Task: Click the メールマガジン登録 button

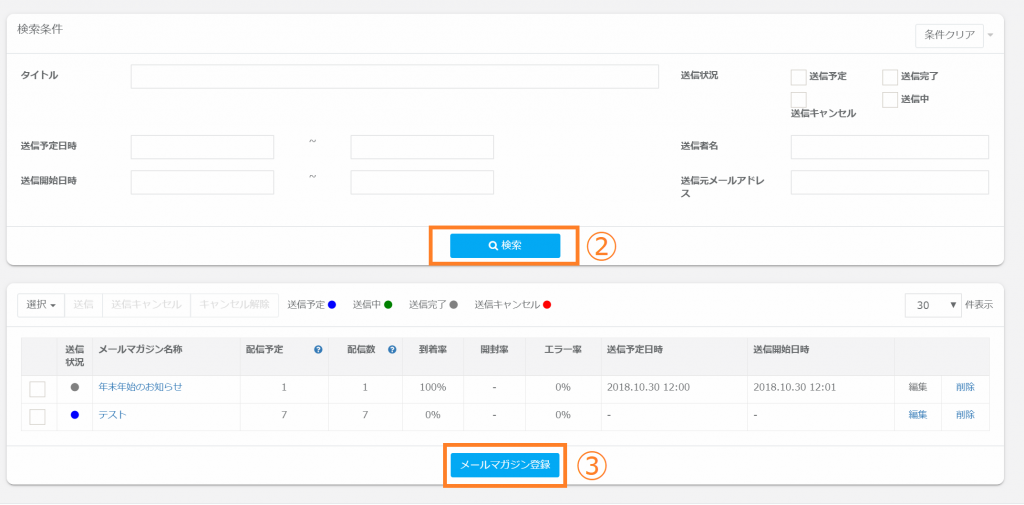Action: [x=505, y=465]
